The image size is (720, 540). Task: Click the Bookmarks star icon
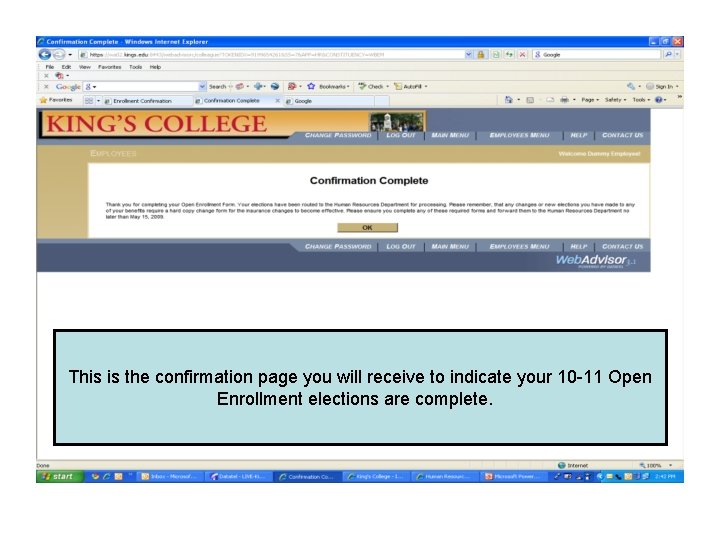(311, 86)
